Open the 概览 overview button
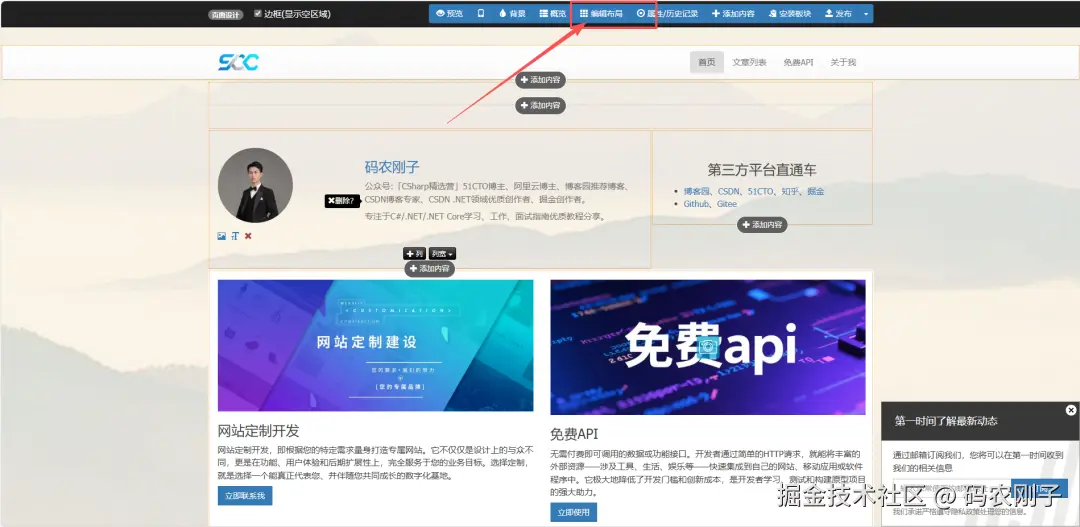 point(552,14)
